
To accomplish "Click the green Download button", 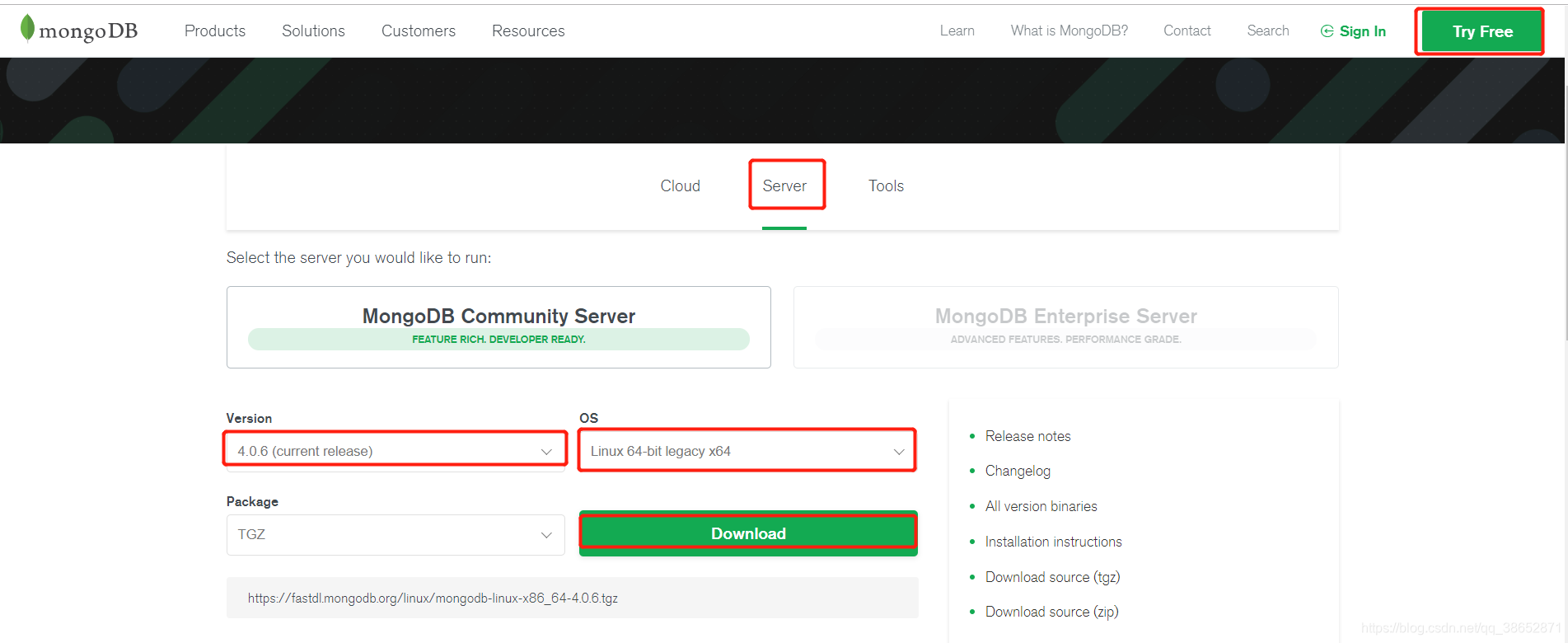I will (x=748, y=533).
